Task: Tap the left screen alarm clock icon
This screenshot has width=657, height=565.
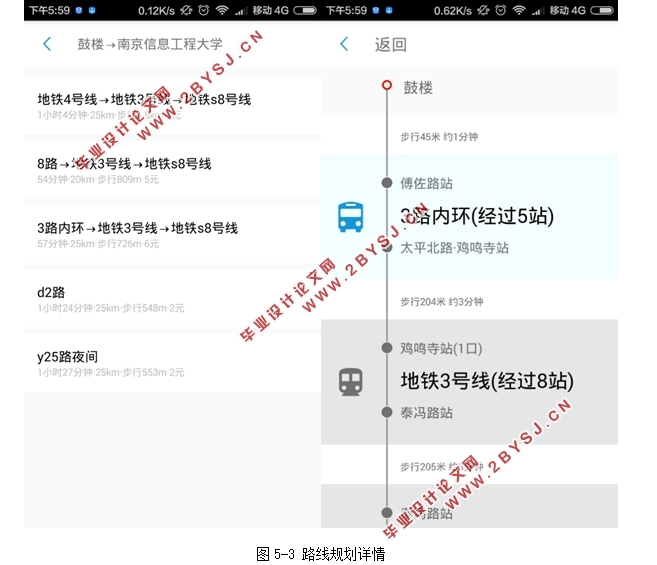Action: click(x=204, y=10)
